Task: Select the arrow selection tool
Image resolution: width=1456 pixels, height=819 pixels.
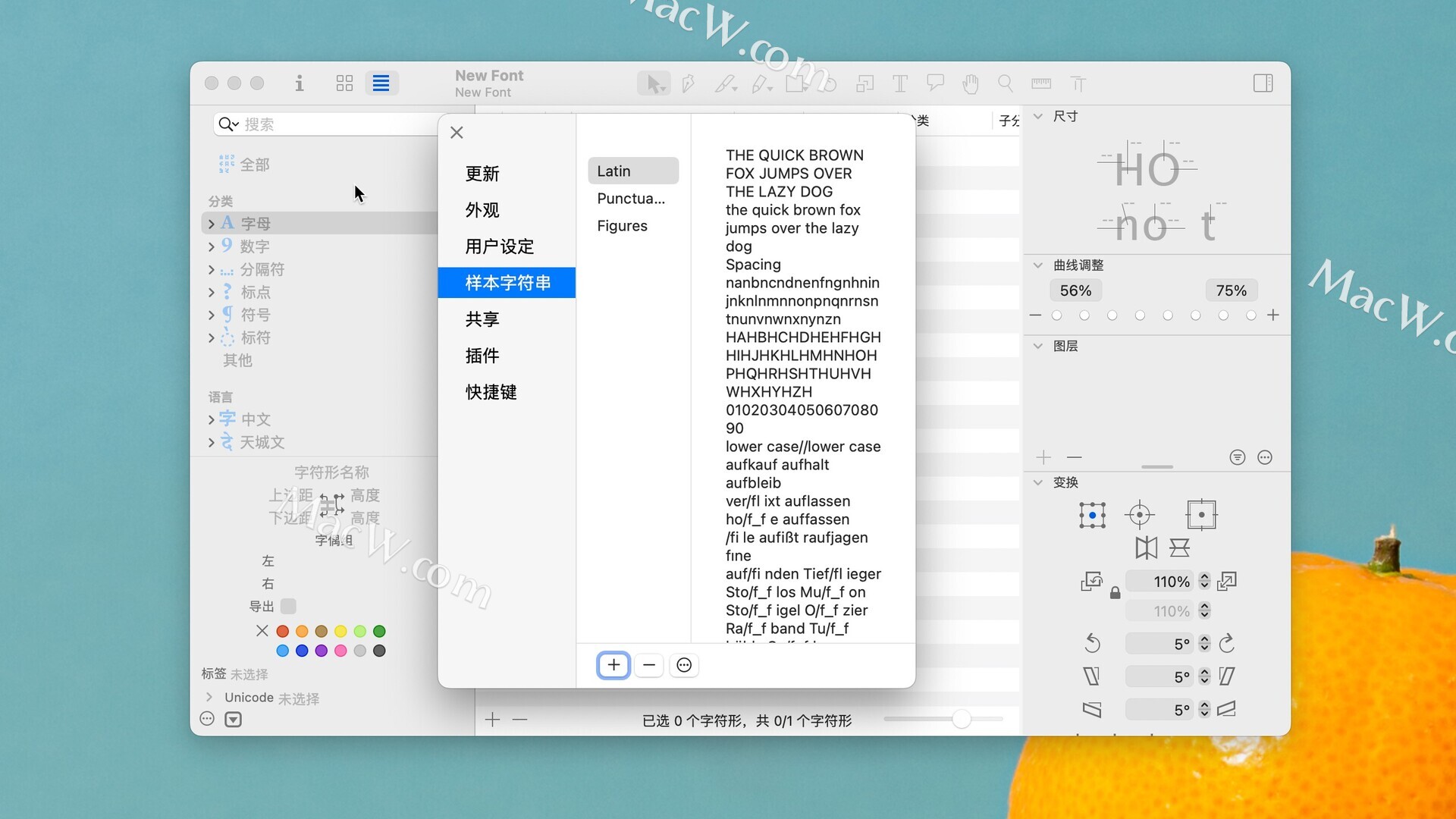Action: 654,83
